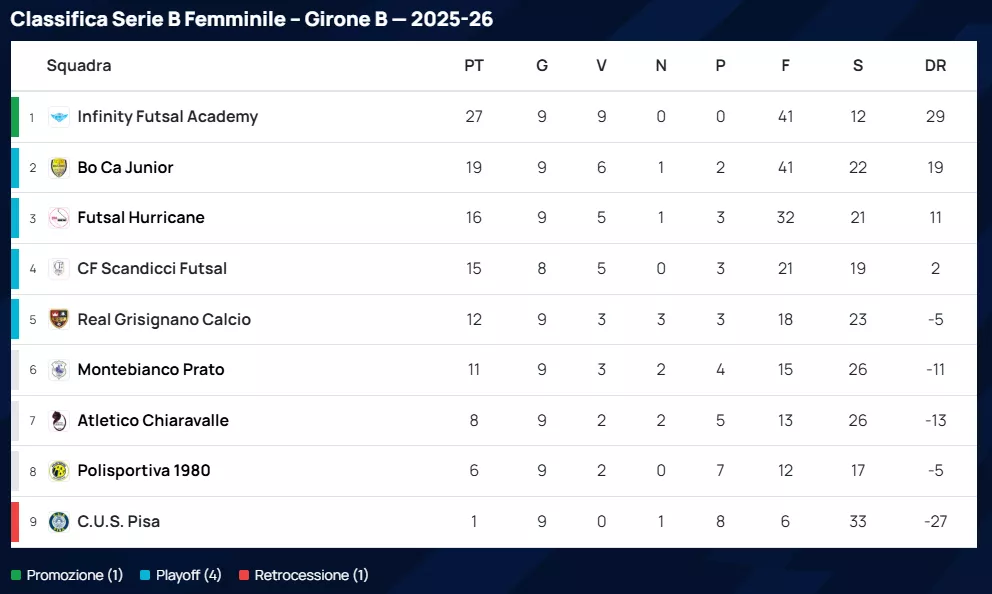This screenshot has width=992, height=594.
Task: Click the Squadra column header
Action: tap(79, 66)
